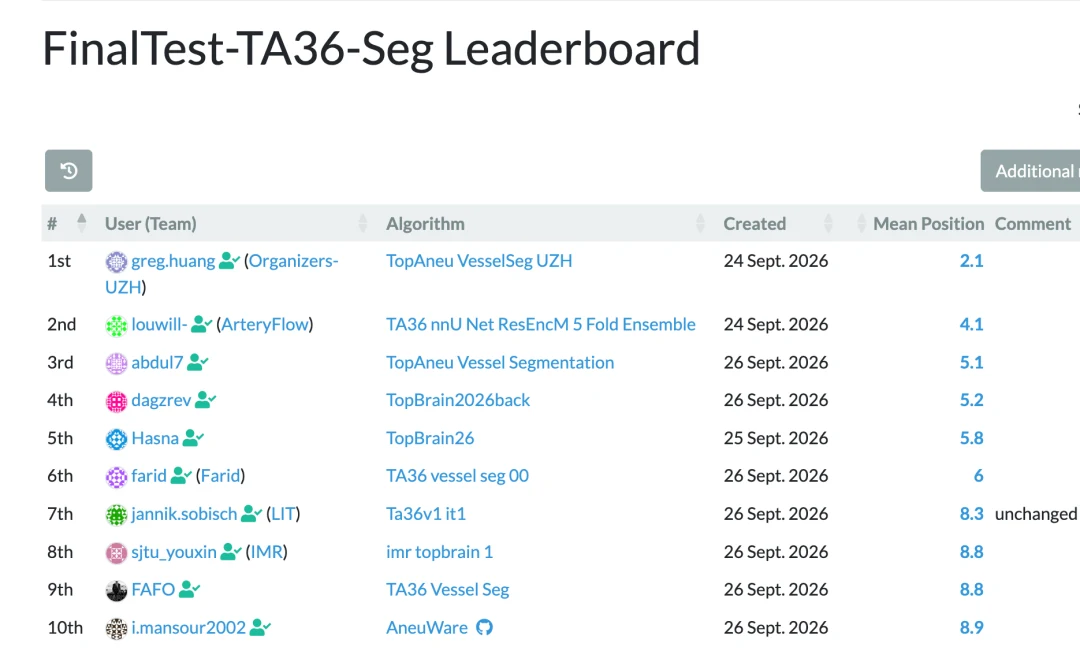Open the LIT team link
Image resolution: width=1080 pixels, height=662 pixels.
pyautogui.click(x=283, y=514)
